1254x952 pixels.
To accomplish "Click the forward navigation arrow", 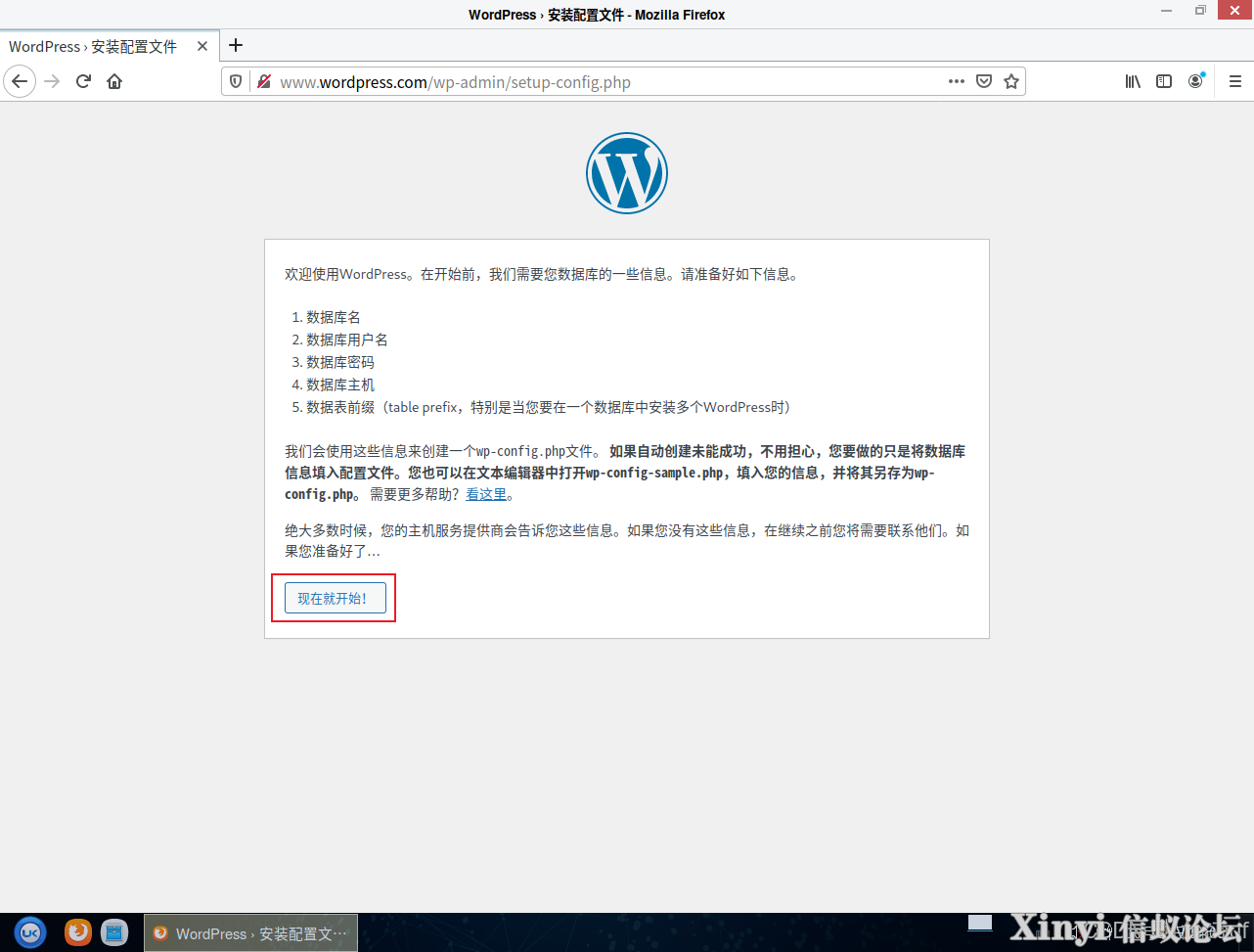I will click(53, 82).
